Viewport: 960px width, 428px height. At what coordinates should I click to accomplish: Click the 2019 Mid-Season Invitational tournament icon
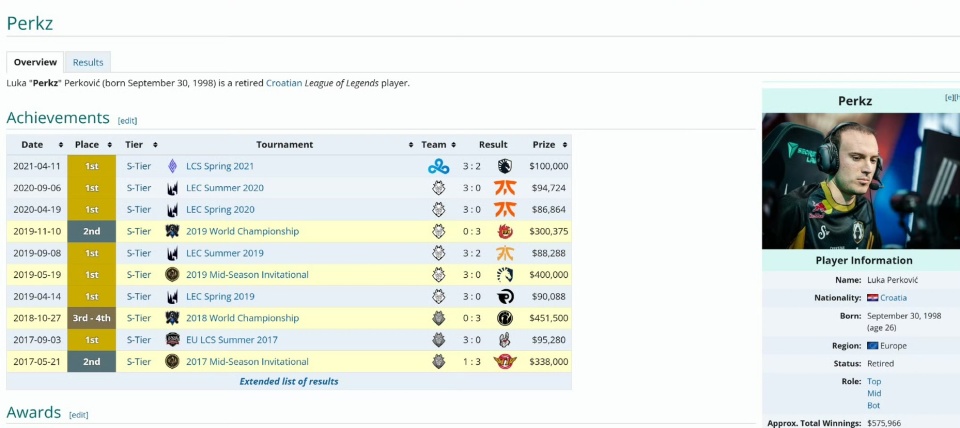pos(172,275)
